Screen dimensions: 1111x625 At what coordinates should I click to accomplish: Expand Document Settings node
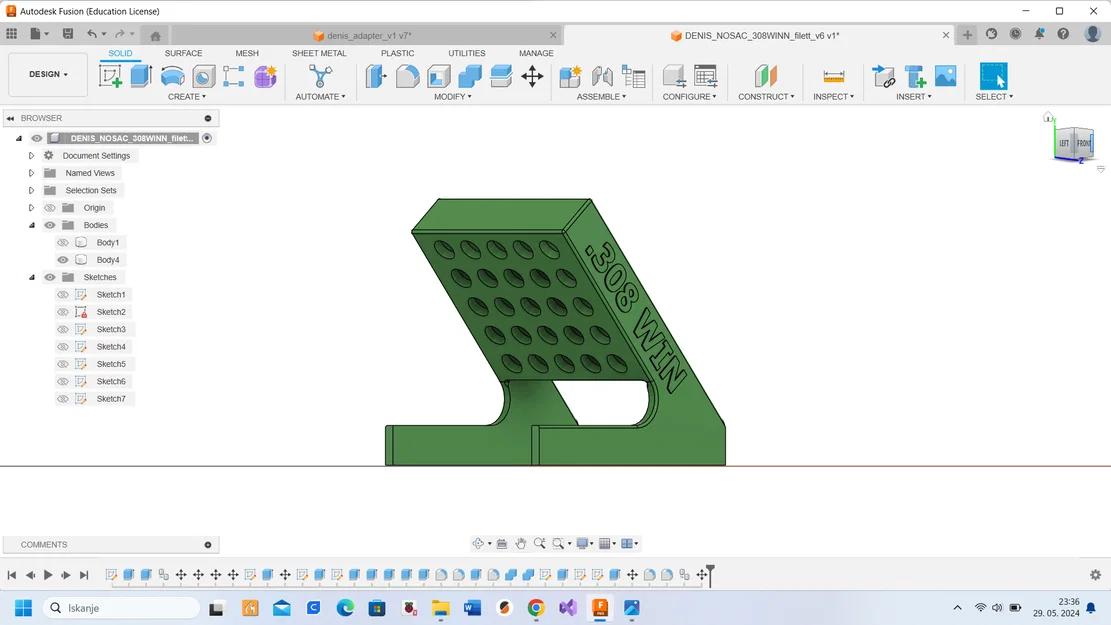pos(31,156)
